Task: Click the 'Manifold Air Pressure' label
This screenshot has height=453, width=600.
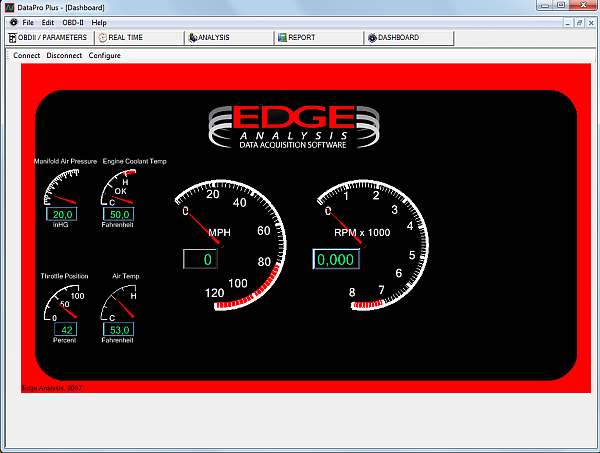Action: pos(65,161)
